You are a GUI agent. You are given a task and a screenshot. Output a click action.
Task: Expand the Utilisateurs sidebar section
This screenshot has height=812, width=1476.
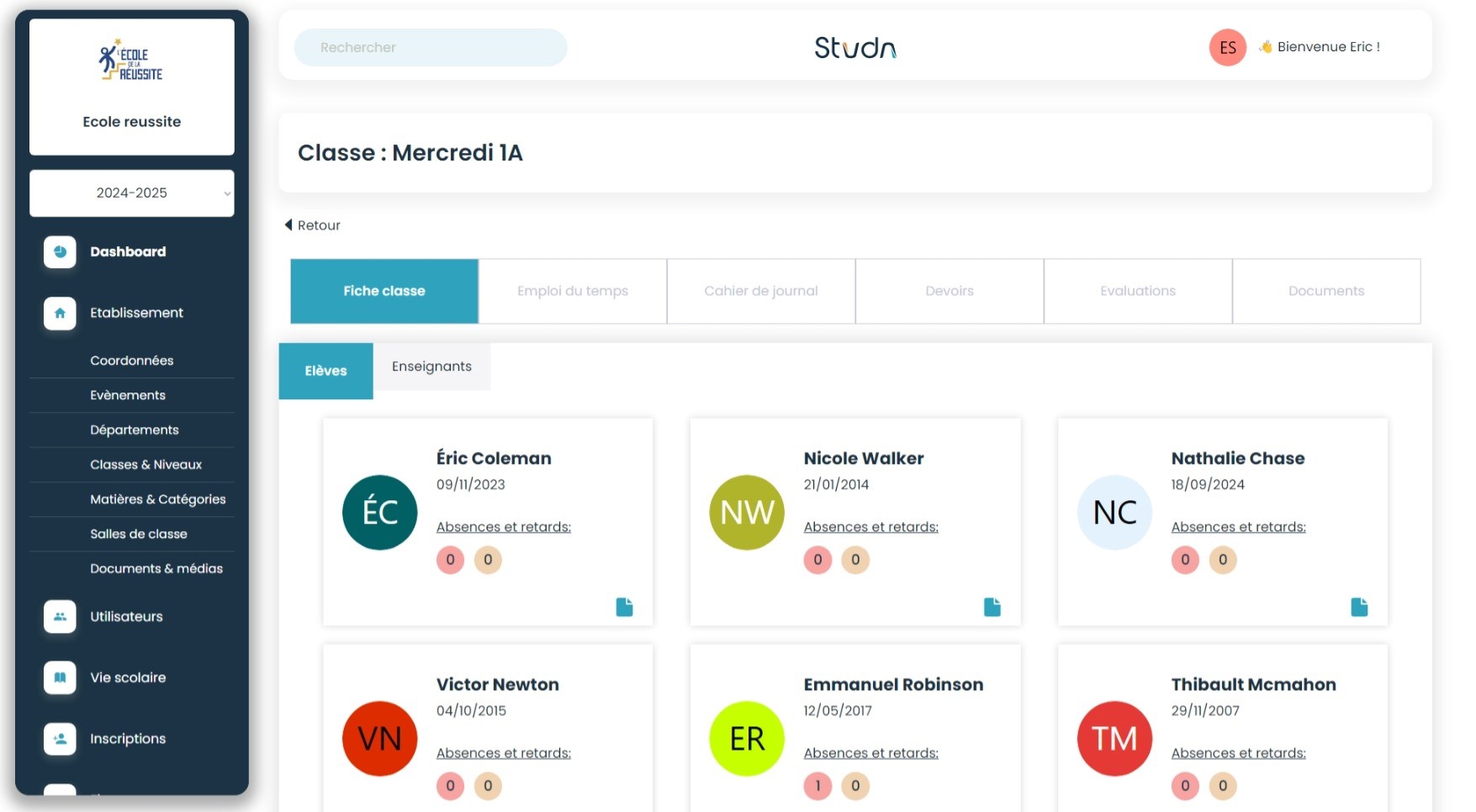[126, 616]
